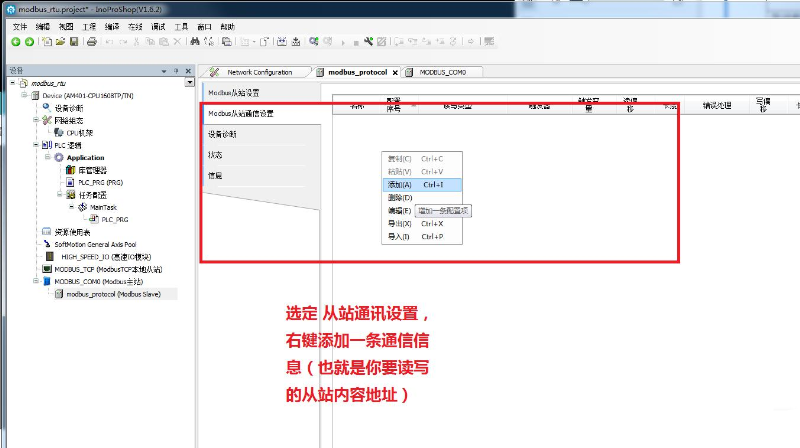Click the binoculars find icon

tap(195, 42)
